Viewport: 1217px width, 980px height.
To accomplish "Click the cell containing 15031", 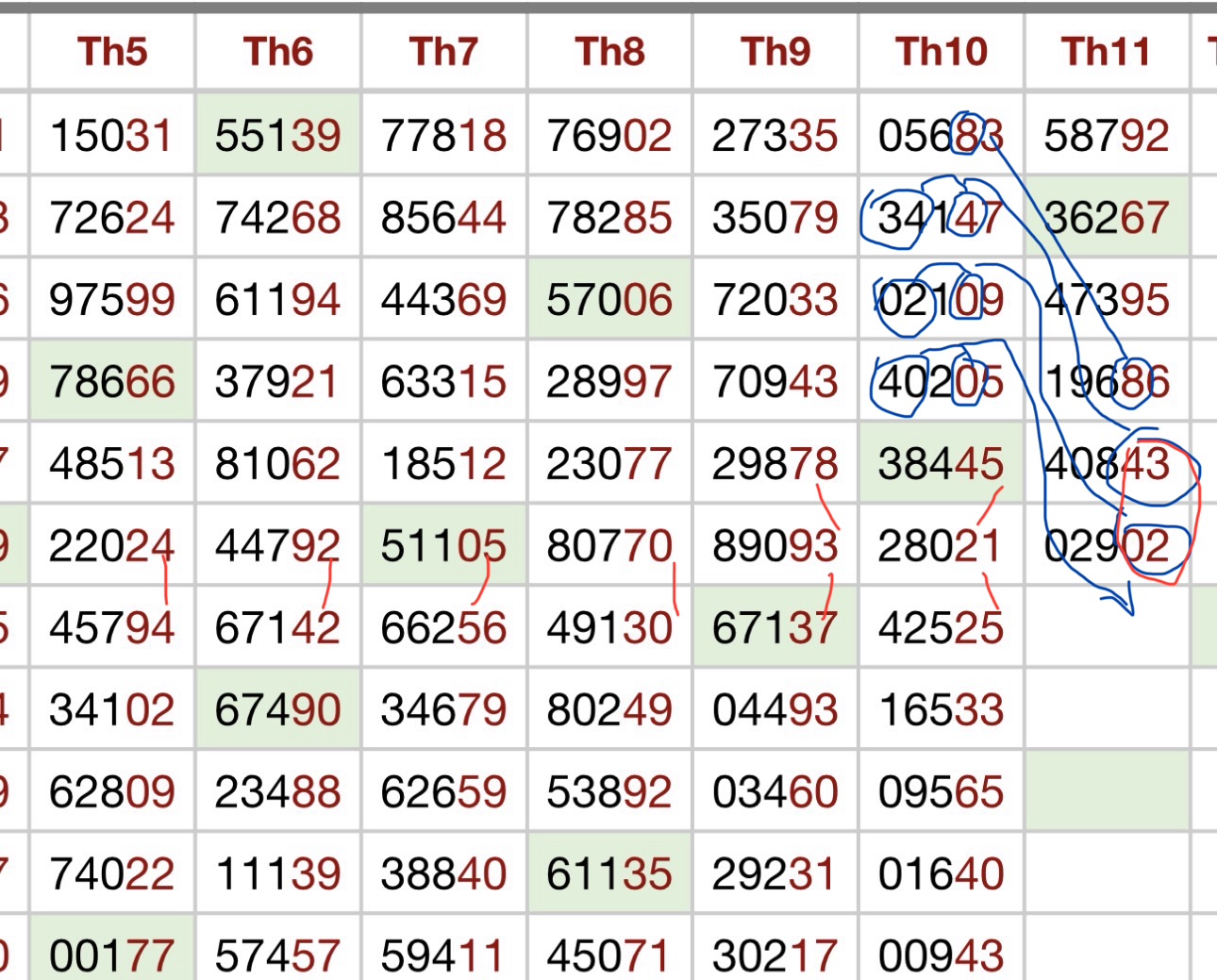I will (x=112, y=135).
